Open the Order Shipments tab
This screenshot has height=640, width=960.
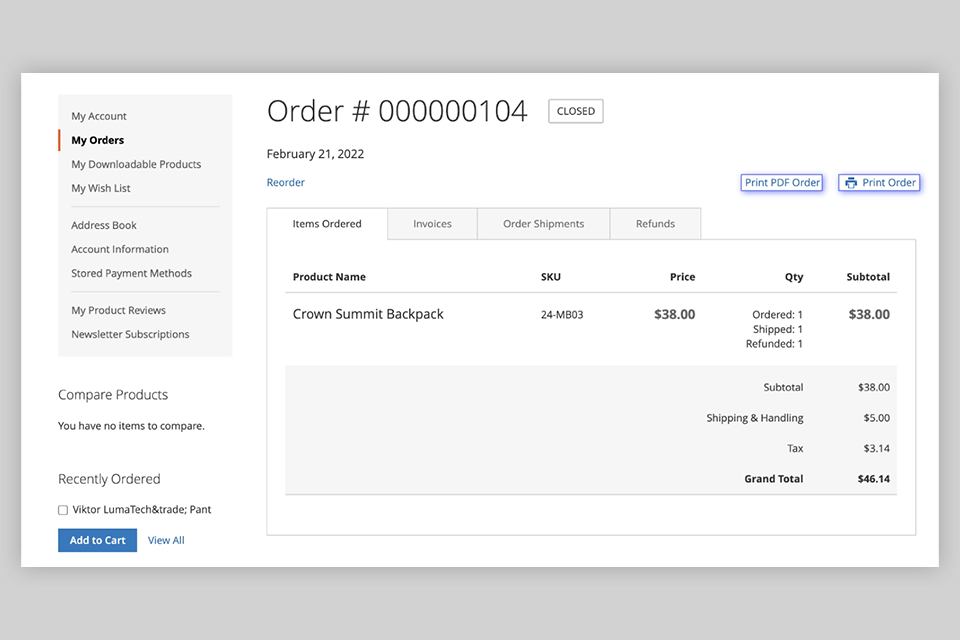tap(544, 224)
